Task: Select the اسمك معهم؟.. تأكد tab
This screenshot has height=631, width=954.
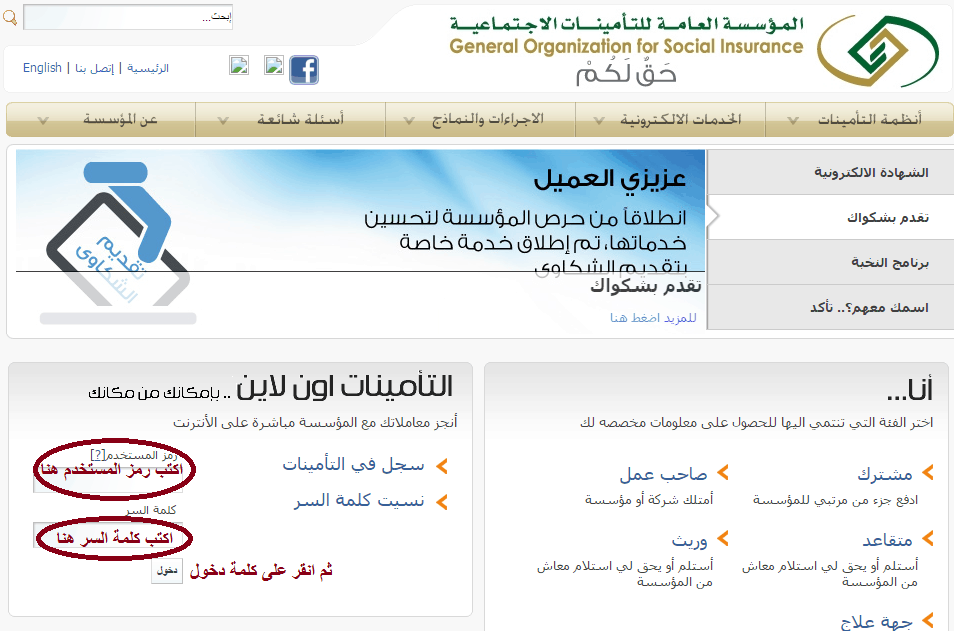Action: [829, 307]
